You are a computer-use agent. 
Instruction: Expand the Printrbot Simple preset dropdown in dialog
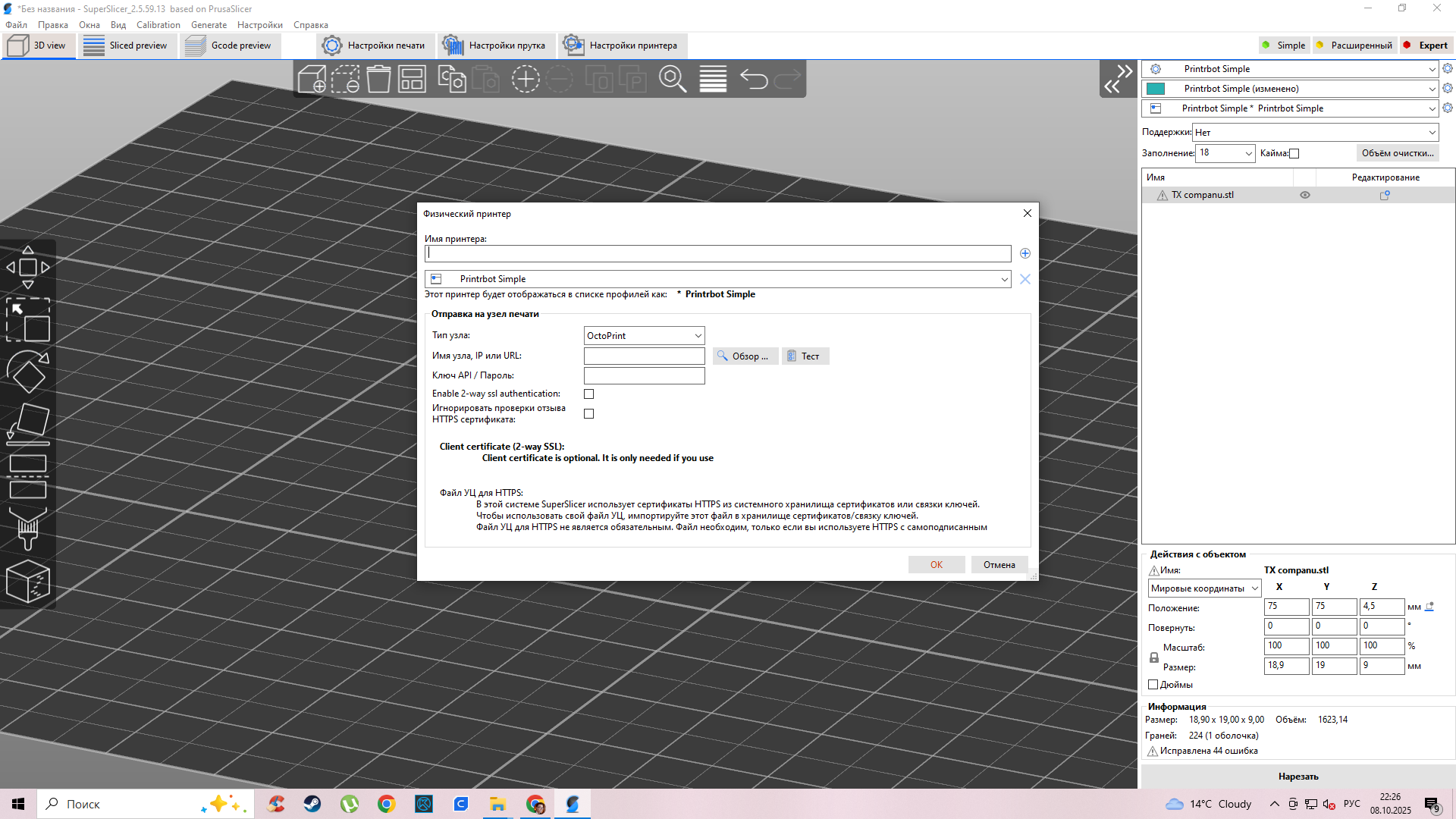[x=1004, y=280]
